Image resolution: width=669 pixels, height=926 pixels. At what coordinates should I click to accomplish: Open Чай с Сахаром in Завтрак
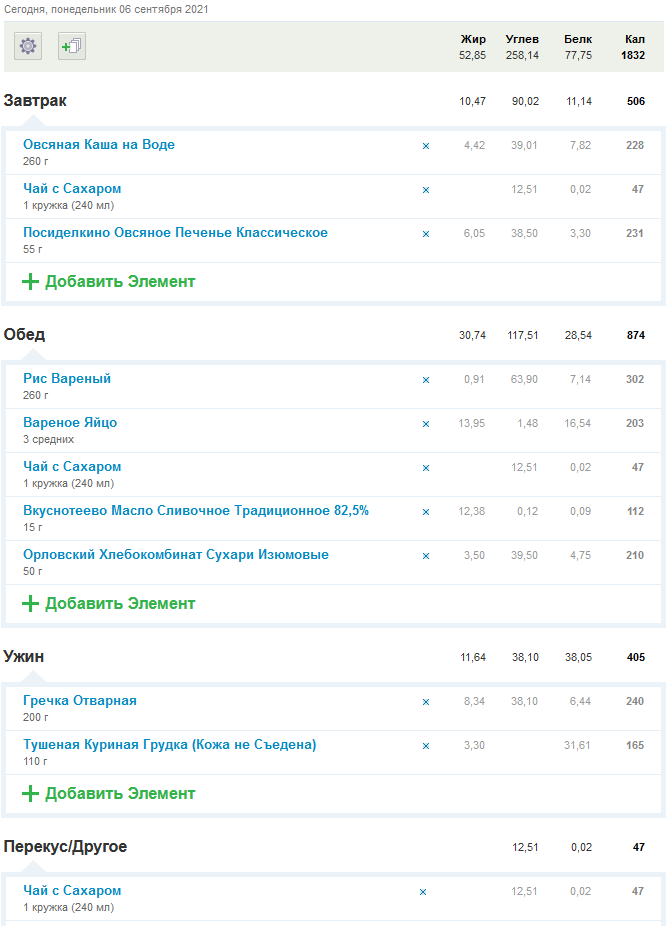[72, 189]
